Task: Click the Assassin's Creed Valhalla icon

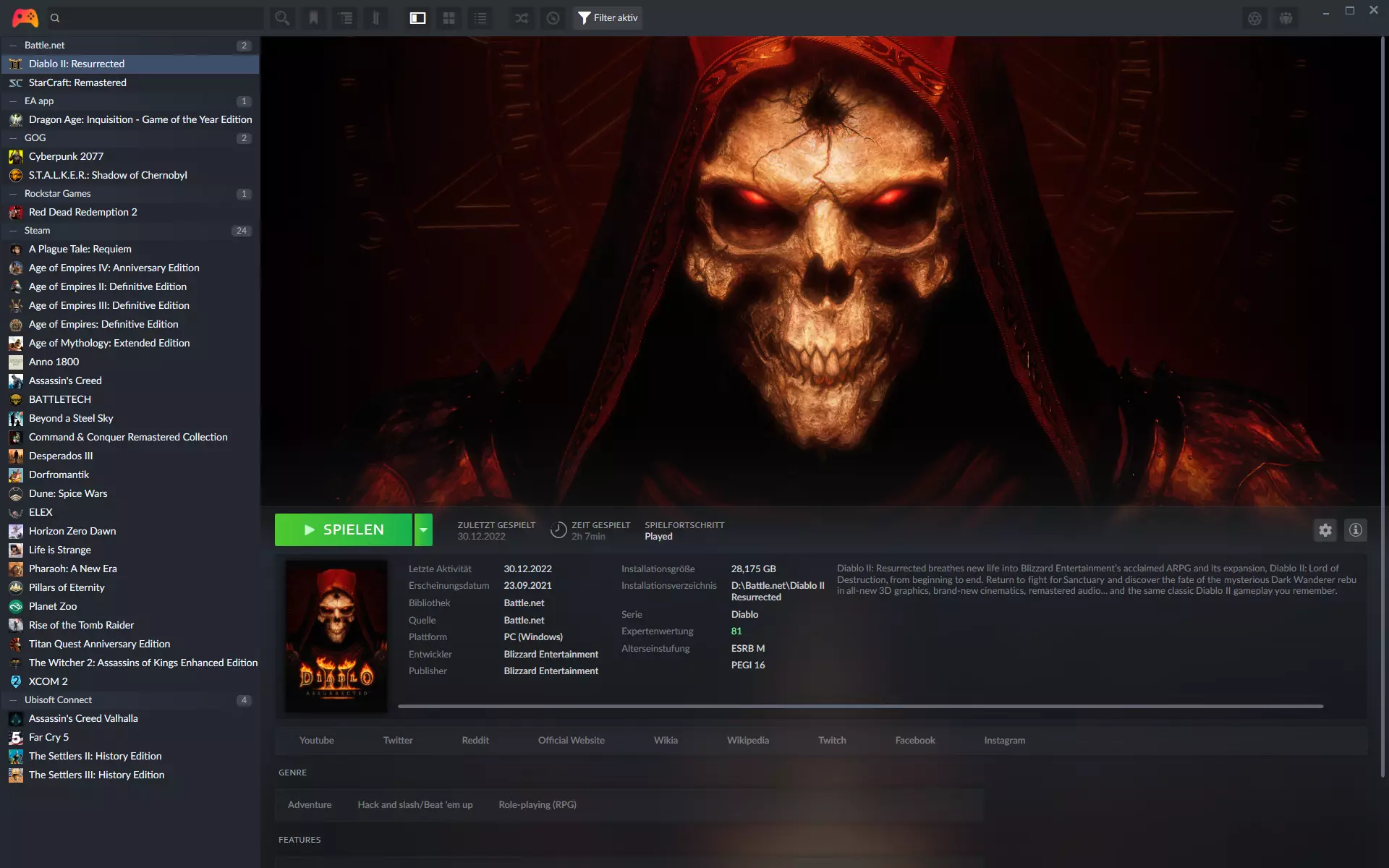Action: pyautogui.click(x=16, y=718)
